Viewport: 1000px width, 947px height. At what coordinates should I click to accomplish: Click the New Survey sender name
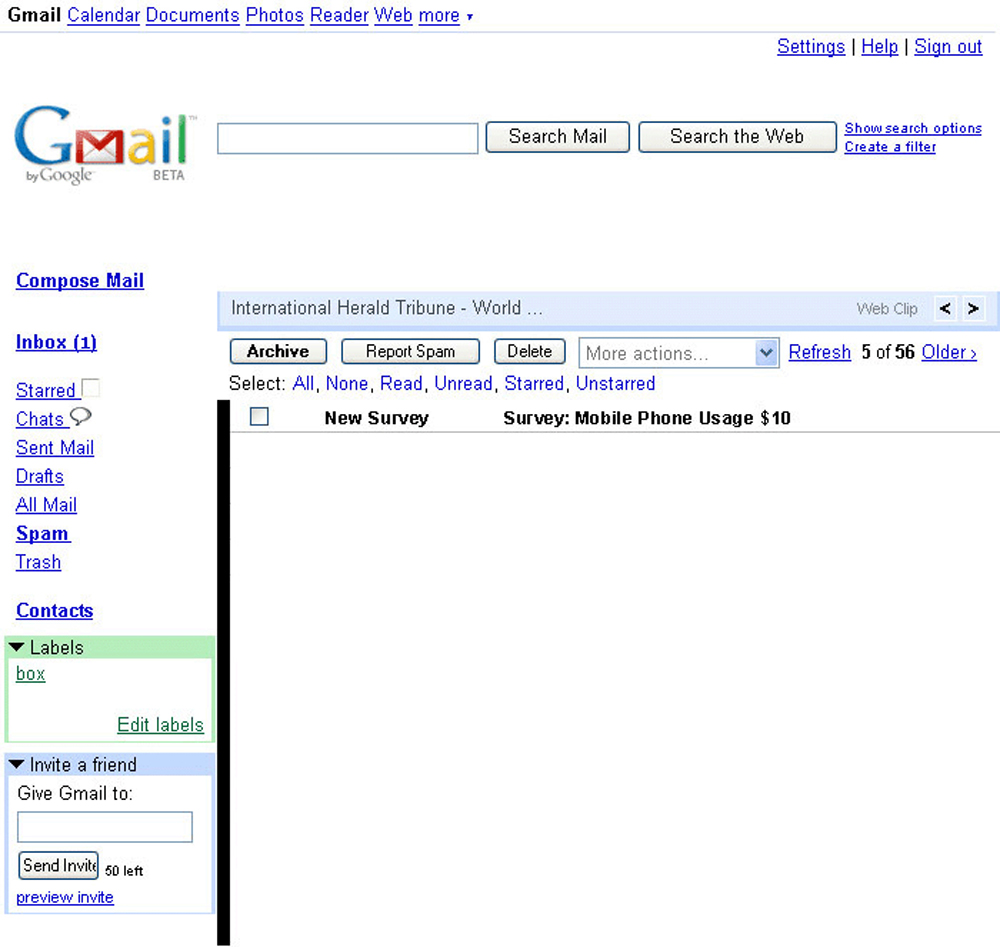click(x=376, y=418)
